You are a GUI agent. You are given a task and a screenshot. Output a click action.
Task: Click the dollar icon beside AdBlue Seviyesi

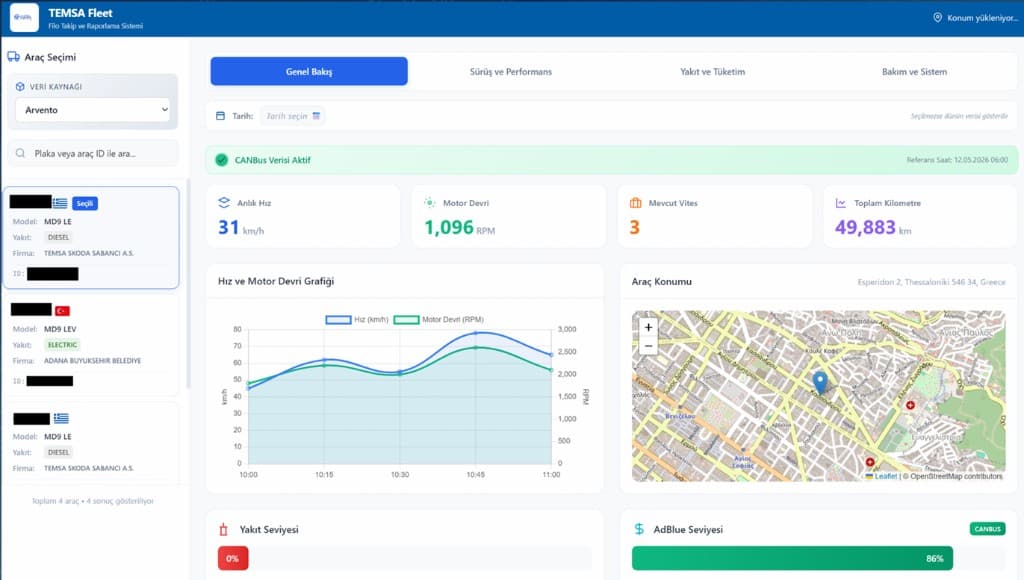[x=639, y=529]
